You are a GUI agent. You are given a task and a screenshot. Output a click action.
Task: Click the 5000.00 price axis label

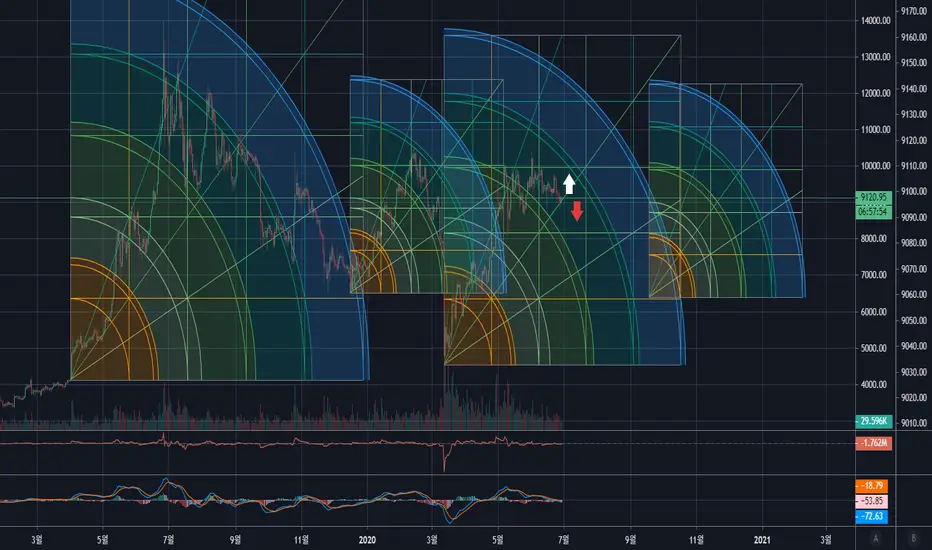point(874,348)
